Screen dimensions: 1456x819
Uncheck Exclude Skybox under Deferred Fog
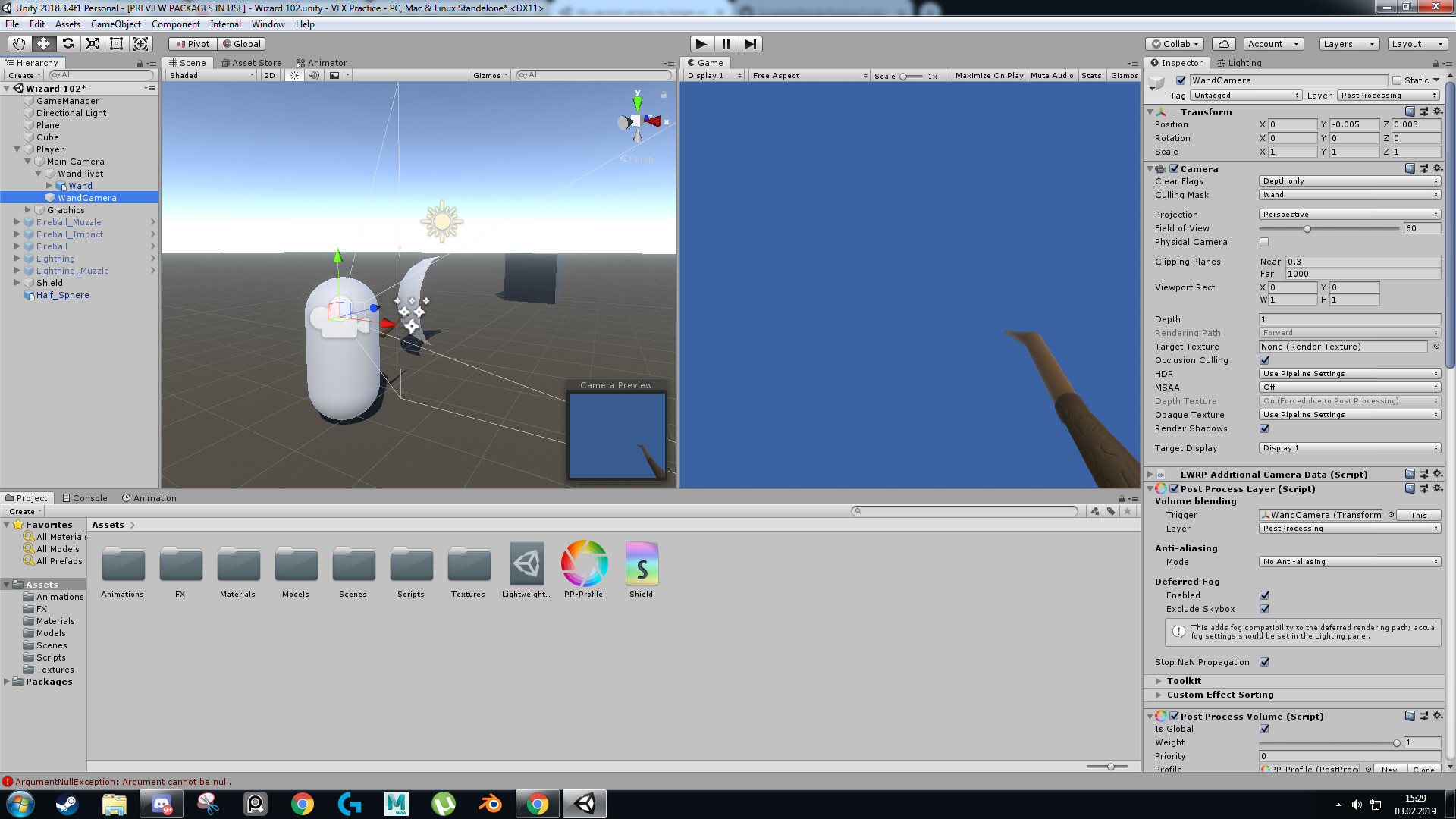pyautogui.click(x=1263, y=609)
